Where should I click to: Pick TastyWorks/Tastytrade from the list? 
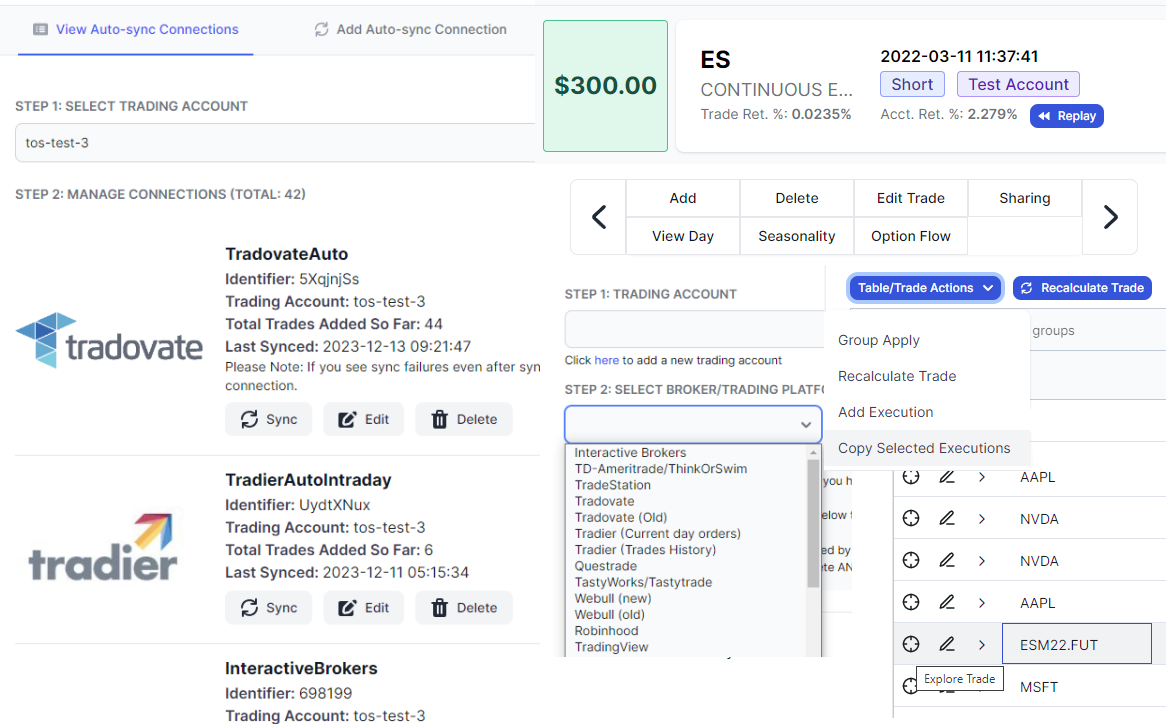pos(643,583)
